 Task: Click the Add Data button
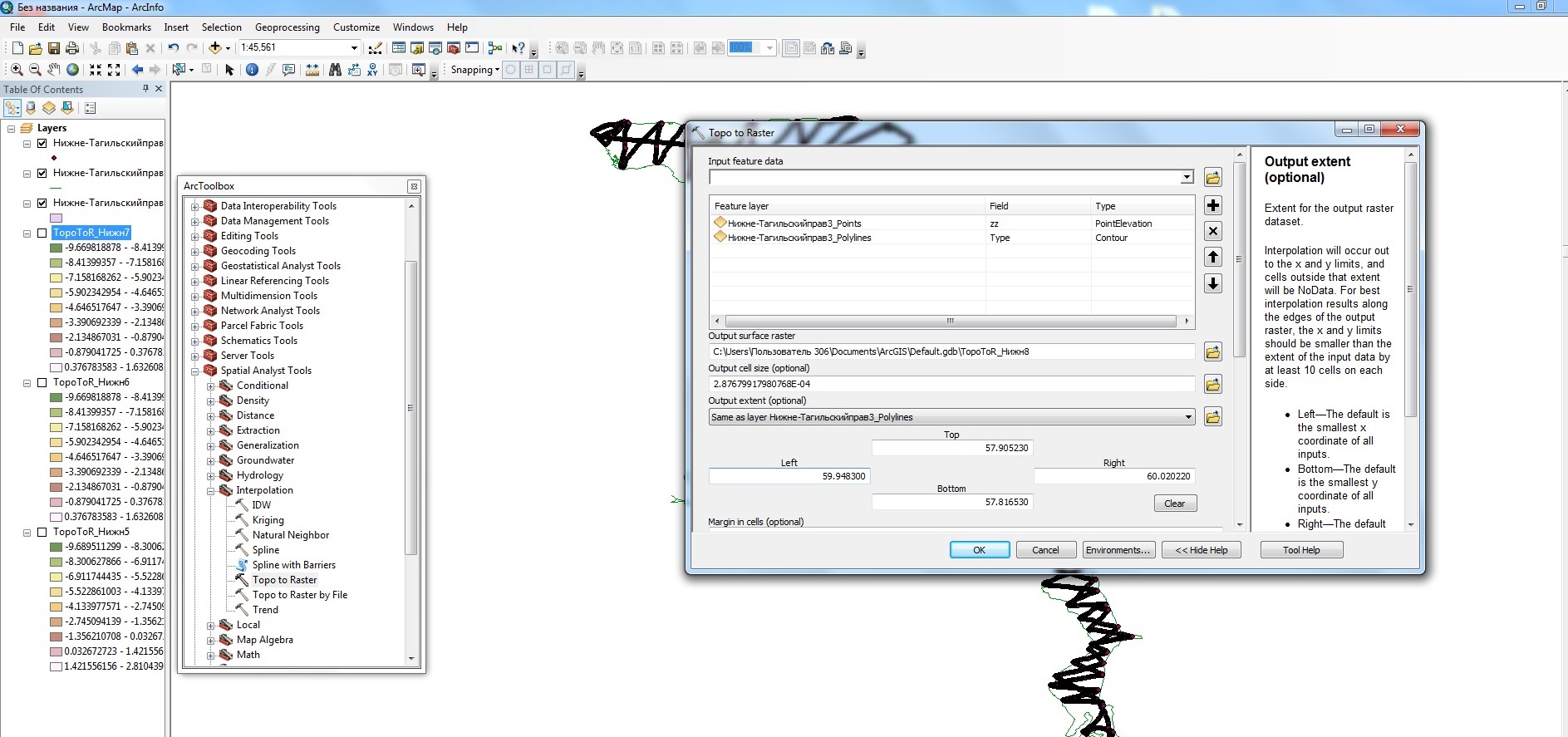(214, 48)
